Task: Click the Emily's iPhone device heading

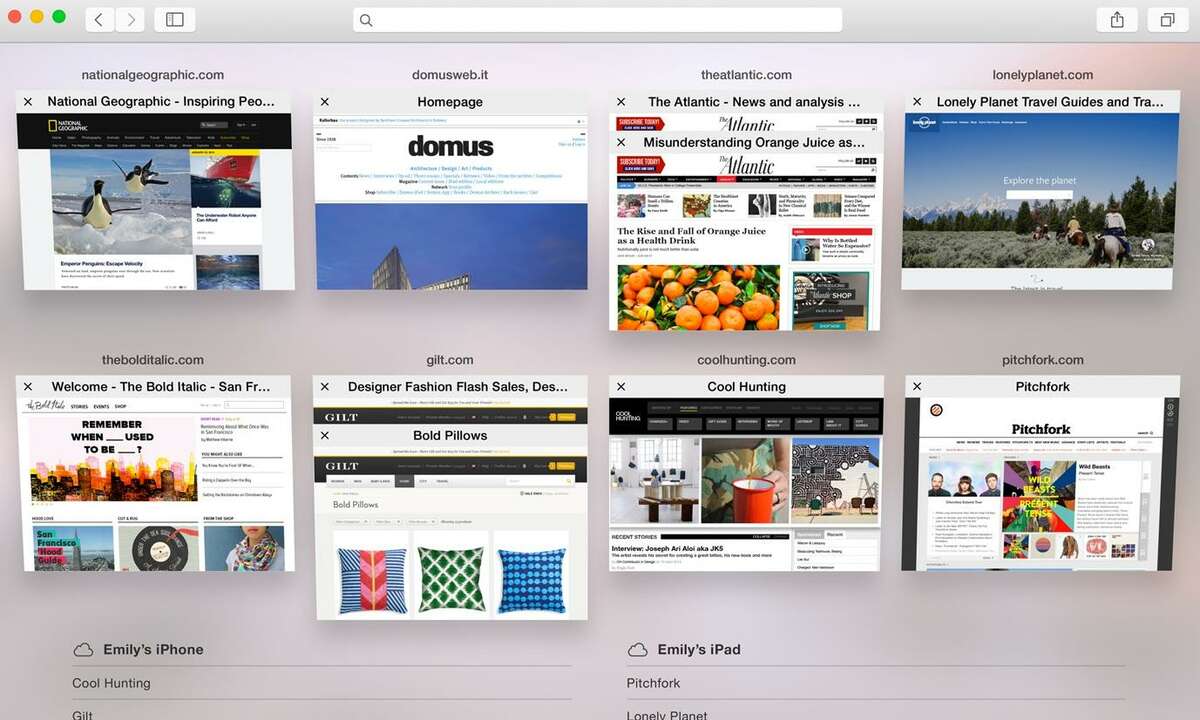Action: point(153,650)
